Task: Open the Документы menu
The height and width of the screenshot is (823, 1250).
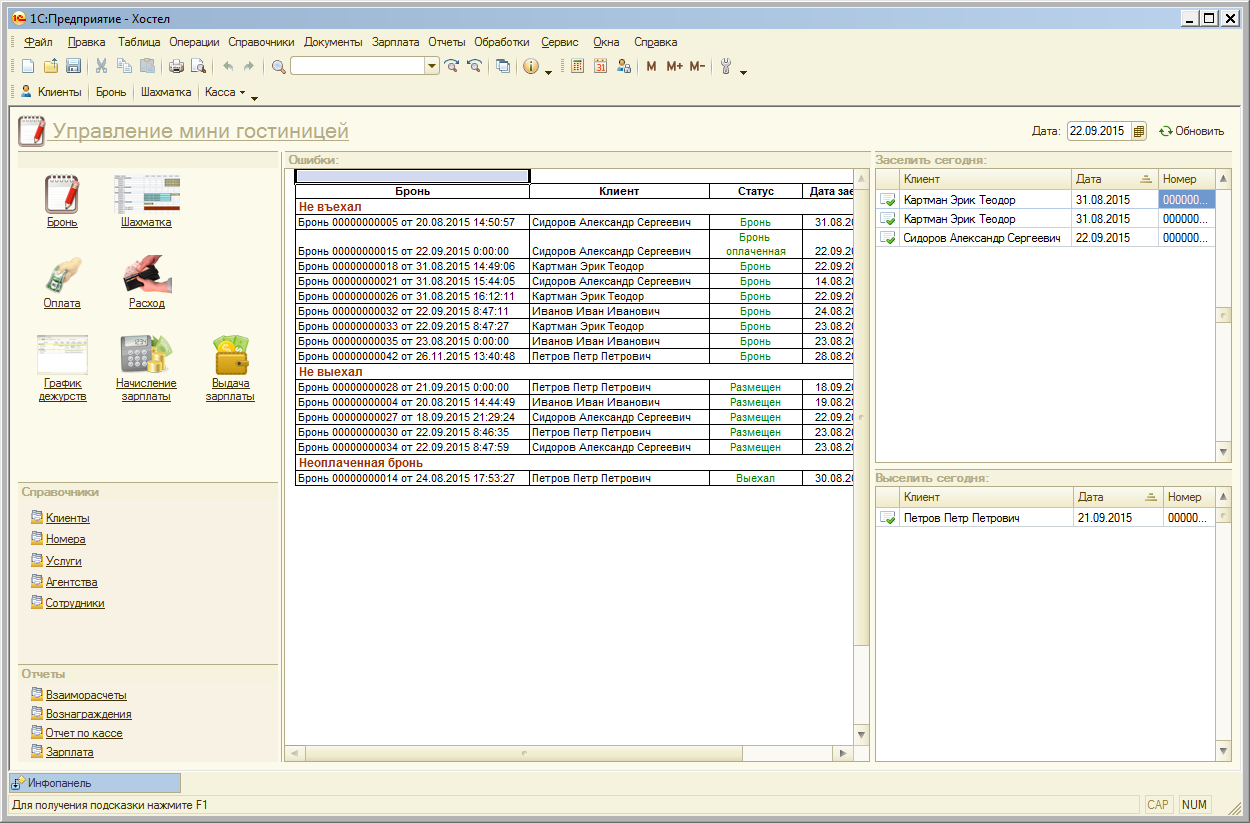Action: coord(333,42)
